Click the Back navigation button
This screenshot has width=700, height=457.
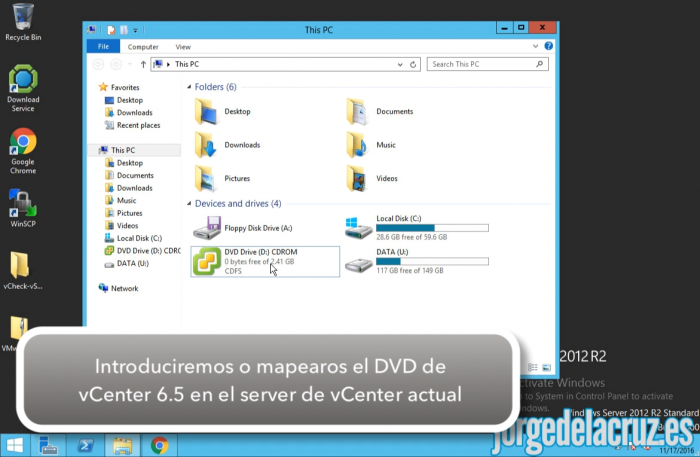tap(98, 64)
